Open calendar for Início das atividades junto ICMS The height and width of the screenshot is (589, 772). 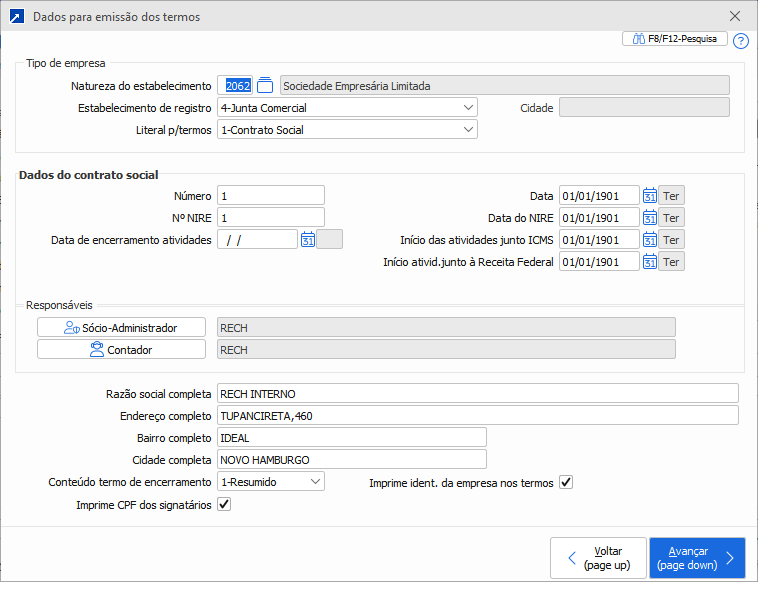[650, 240]
